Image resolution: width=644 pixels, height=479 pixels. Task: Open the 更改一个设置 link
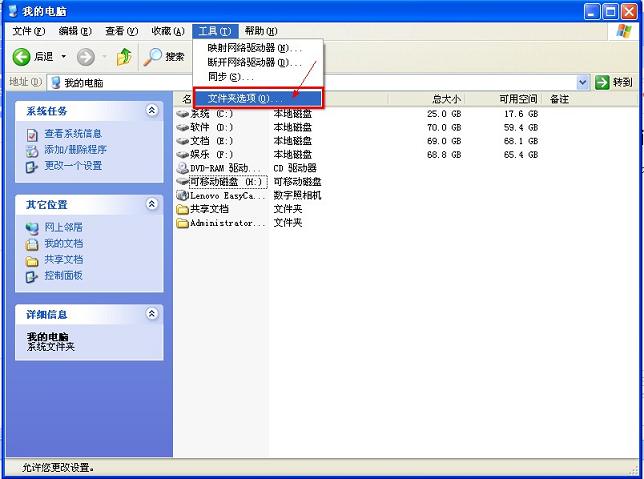[73, 166]
